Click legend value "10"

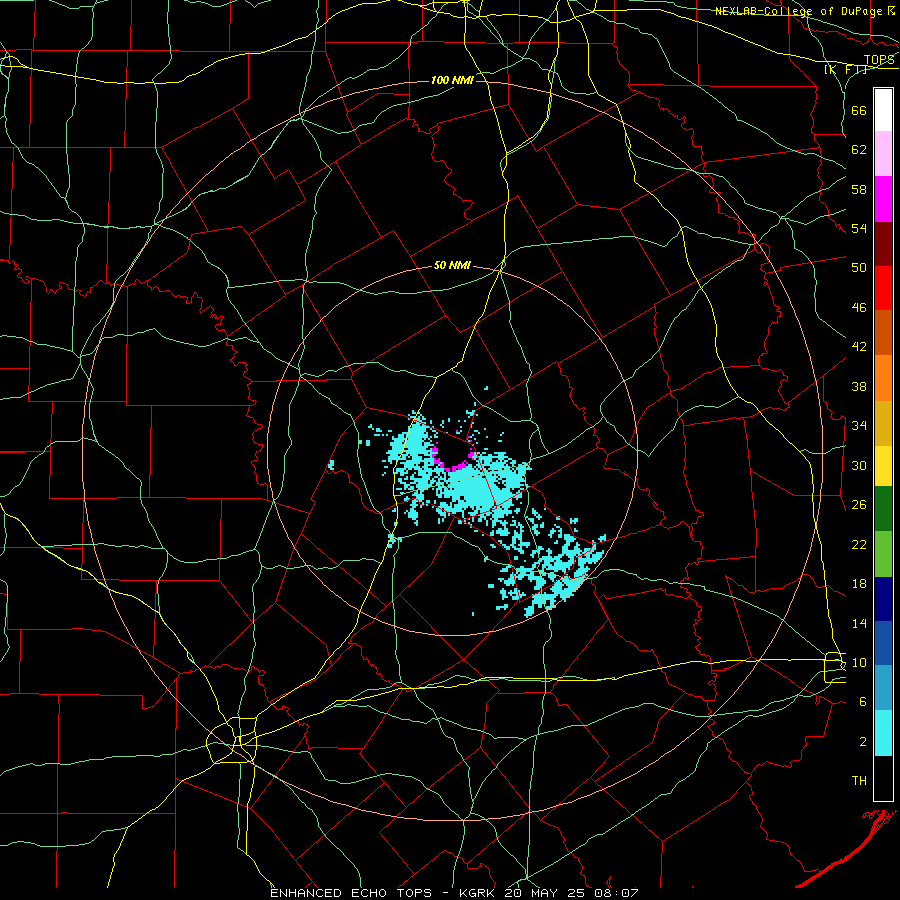tap(859, 662)
